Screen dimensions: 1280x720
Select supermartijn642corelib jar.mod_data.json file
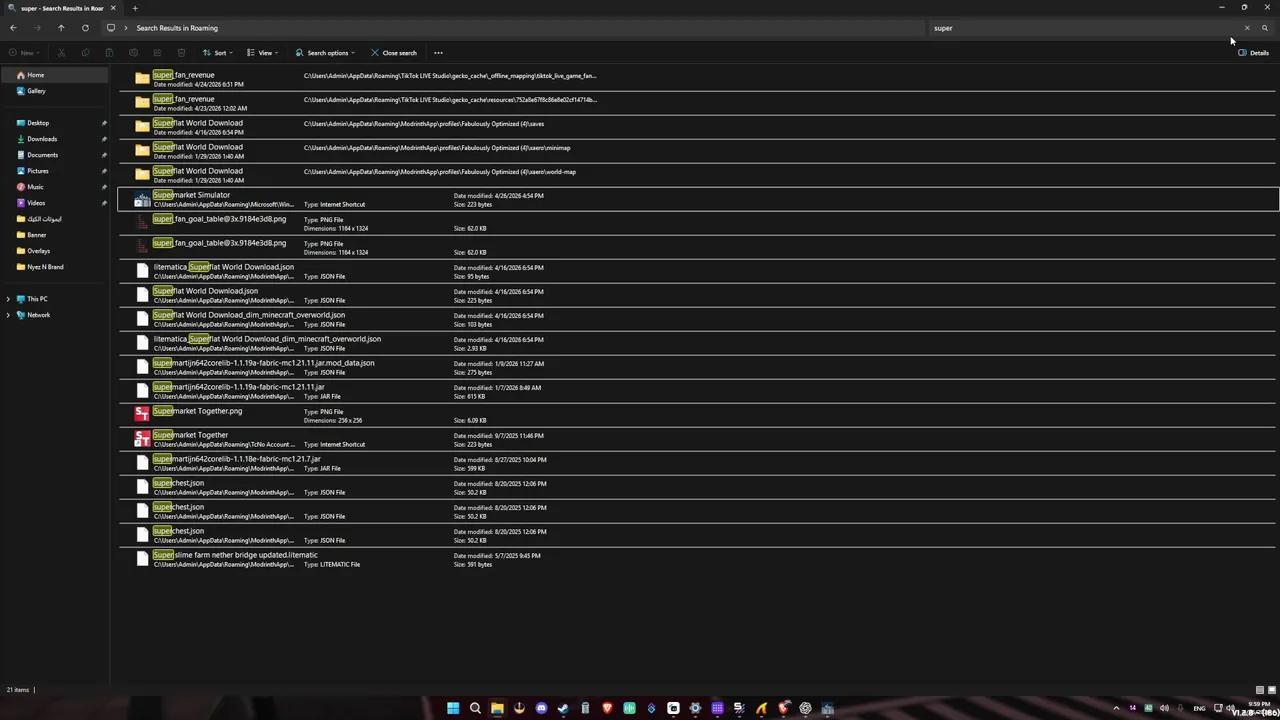(x=698, y=367)
